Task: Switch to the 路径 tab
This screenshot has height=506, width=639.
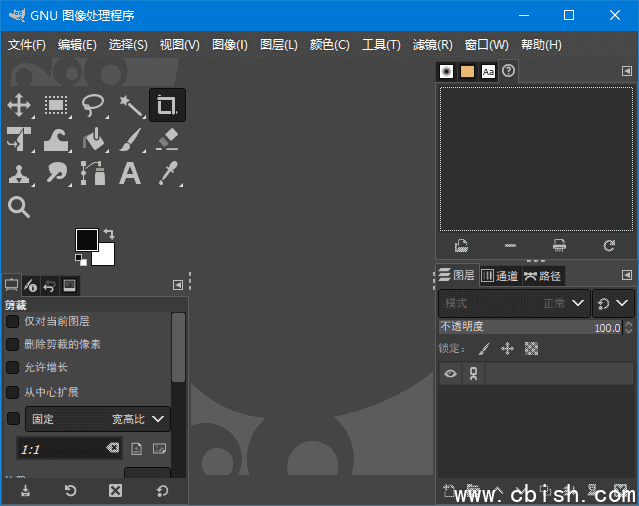Action: [543, 276]
